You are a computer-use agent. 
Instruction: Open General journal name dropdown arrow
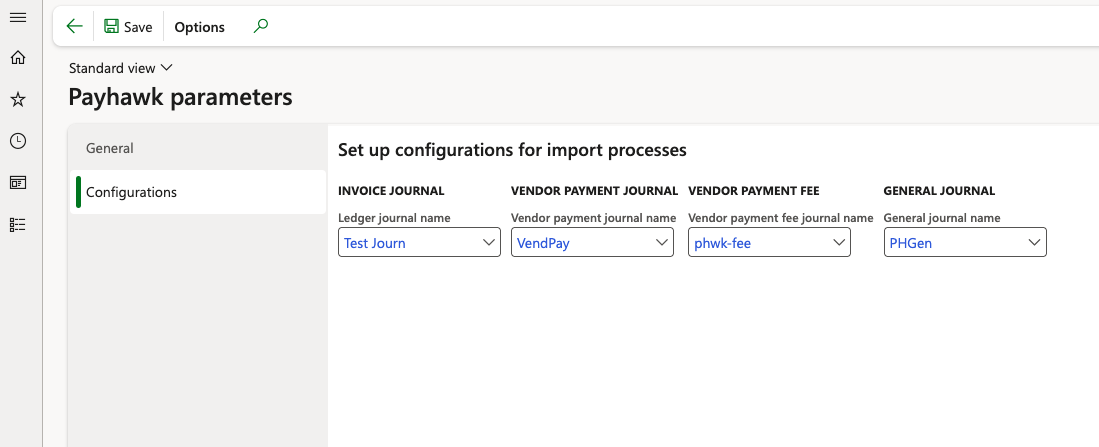(x=1034, y=242)
